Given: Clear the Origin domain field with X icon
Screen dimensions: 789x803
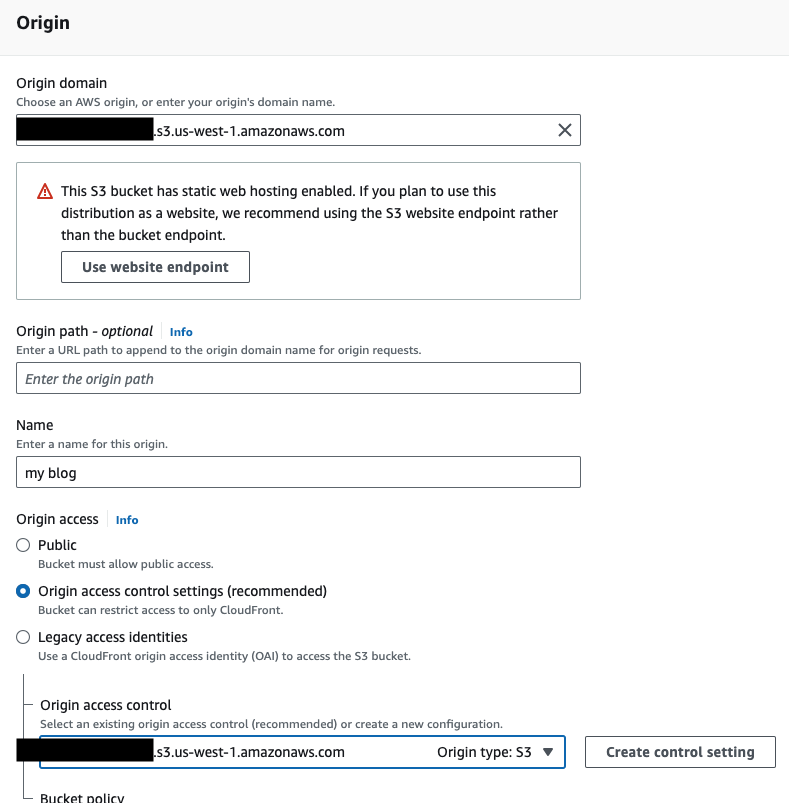Looking at the screenshot, I should pos(564,130).
